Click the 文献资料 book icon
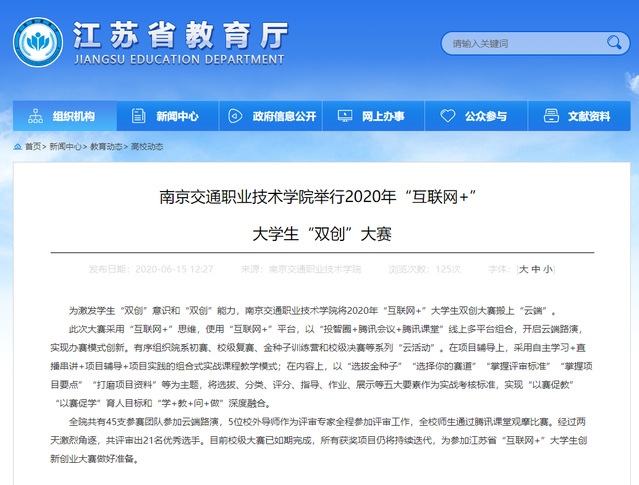The width and height of the screenshot is (639, 485). 549,116
